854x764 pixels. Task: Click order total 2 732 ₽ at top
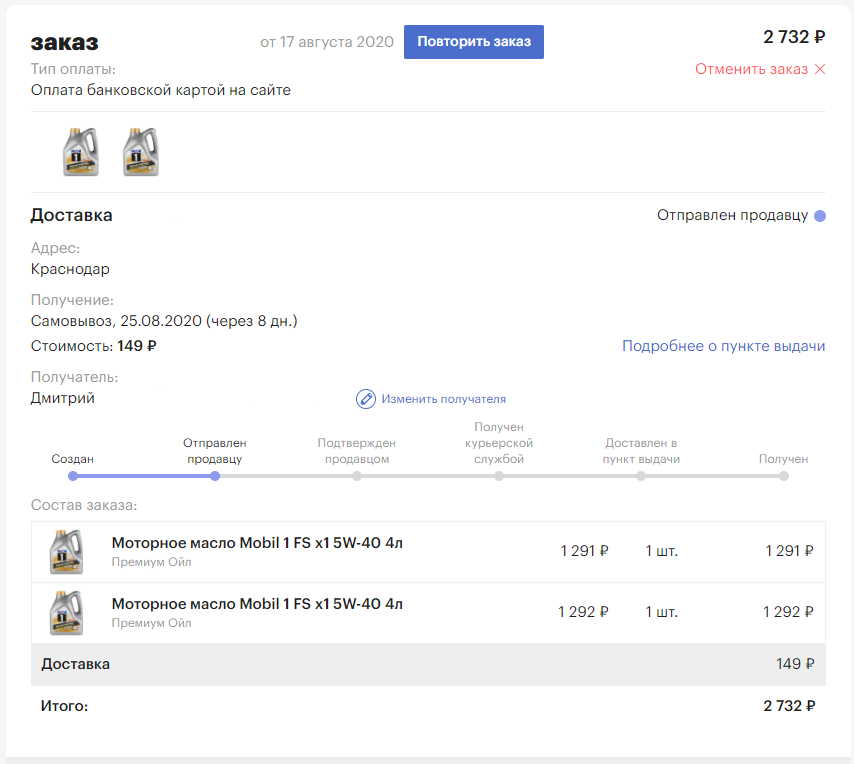pyautogui.click(x=794, y=37)
